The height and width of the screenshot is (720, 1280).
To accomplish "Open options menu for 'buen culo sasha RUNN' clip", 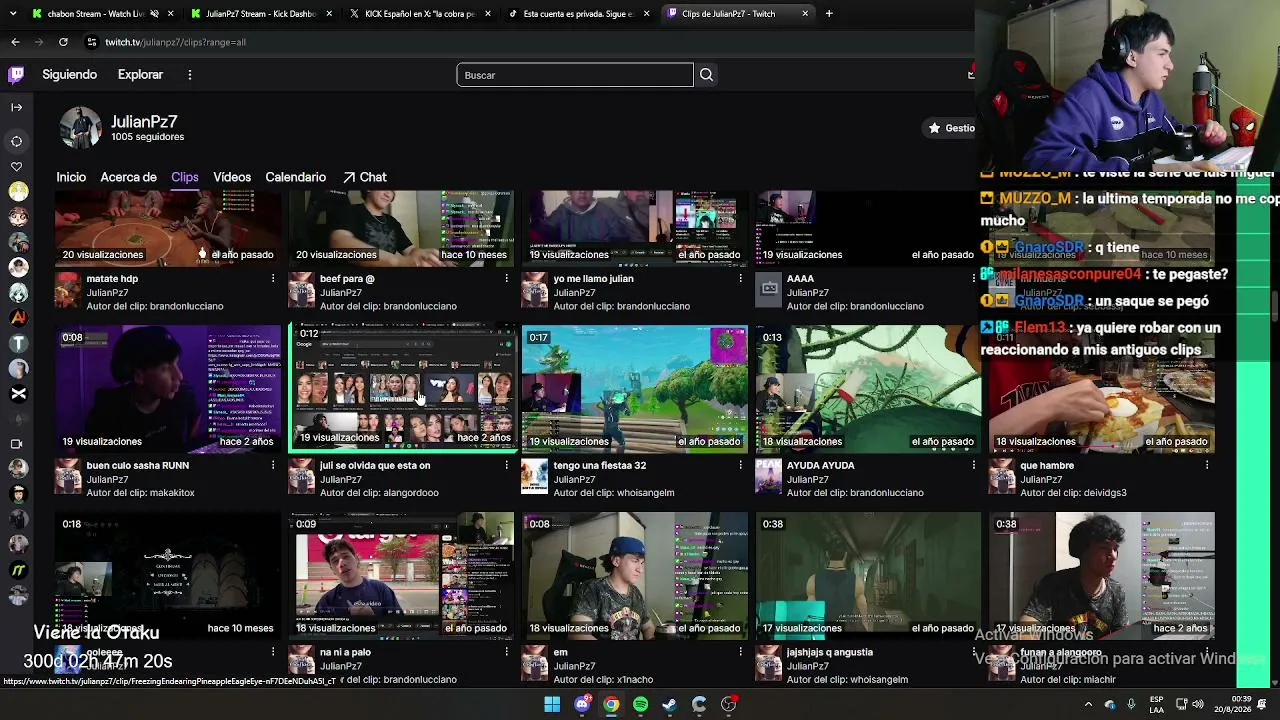I will tap(273, 465).
